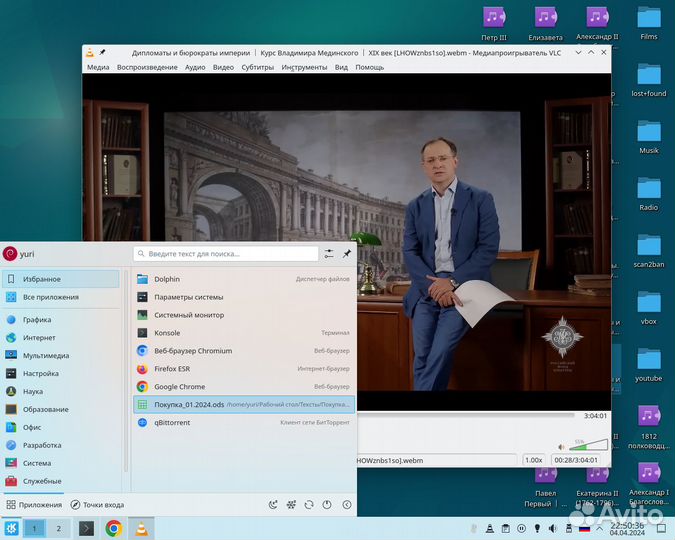675x540 pixels.
Task: Click the 1.00x playback speed button
Action: [534, 460]
